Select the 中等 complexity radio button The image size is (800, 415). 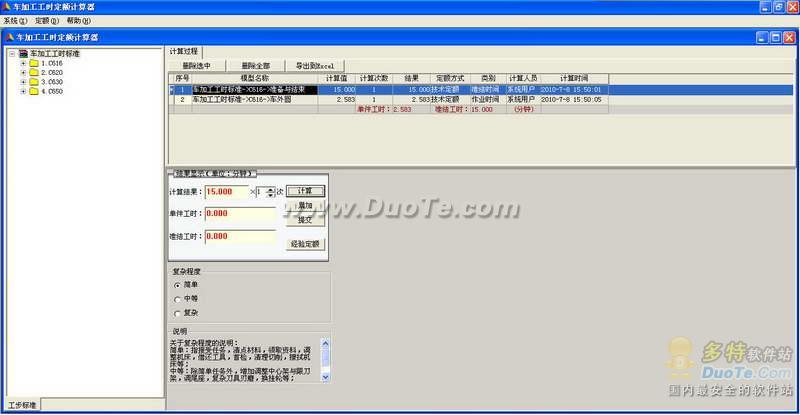pos(178,299)
